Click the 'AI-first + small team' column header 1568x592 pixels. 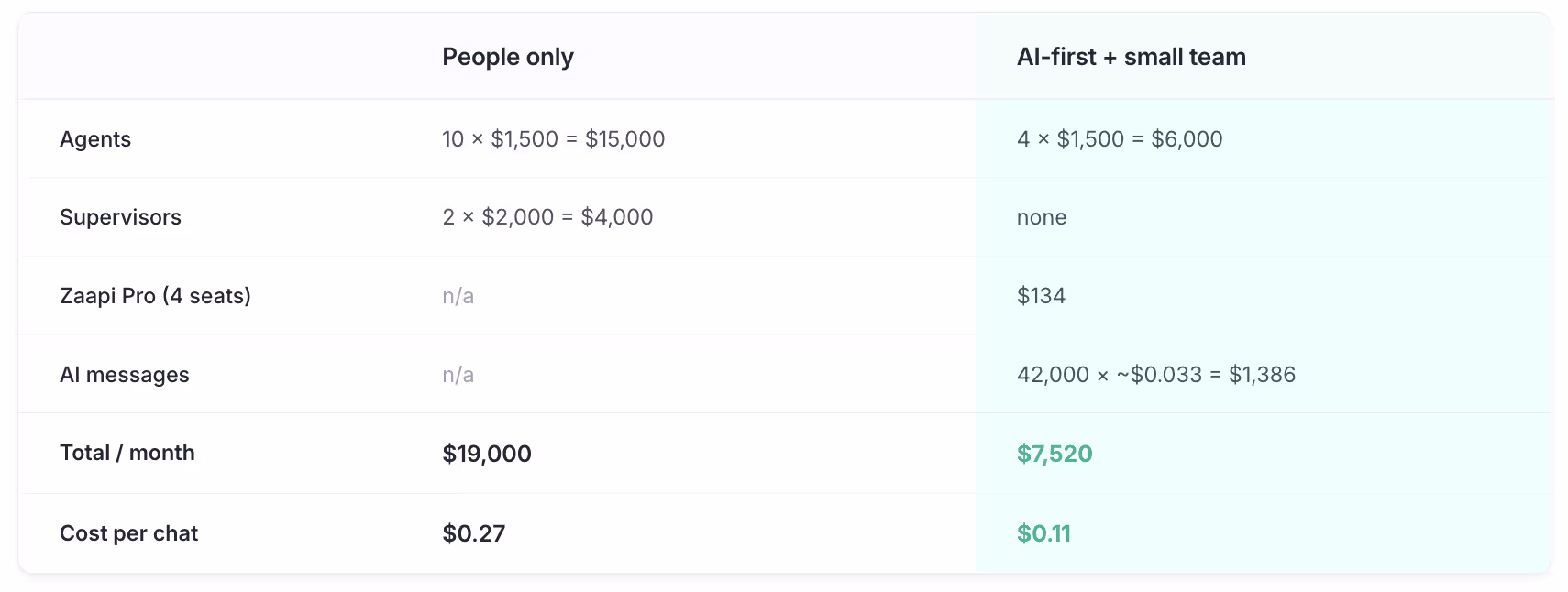(x=1131, y=57)
